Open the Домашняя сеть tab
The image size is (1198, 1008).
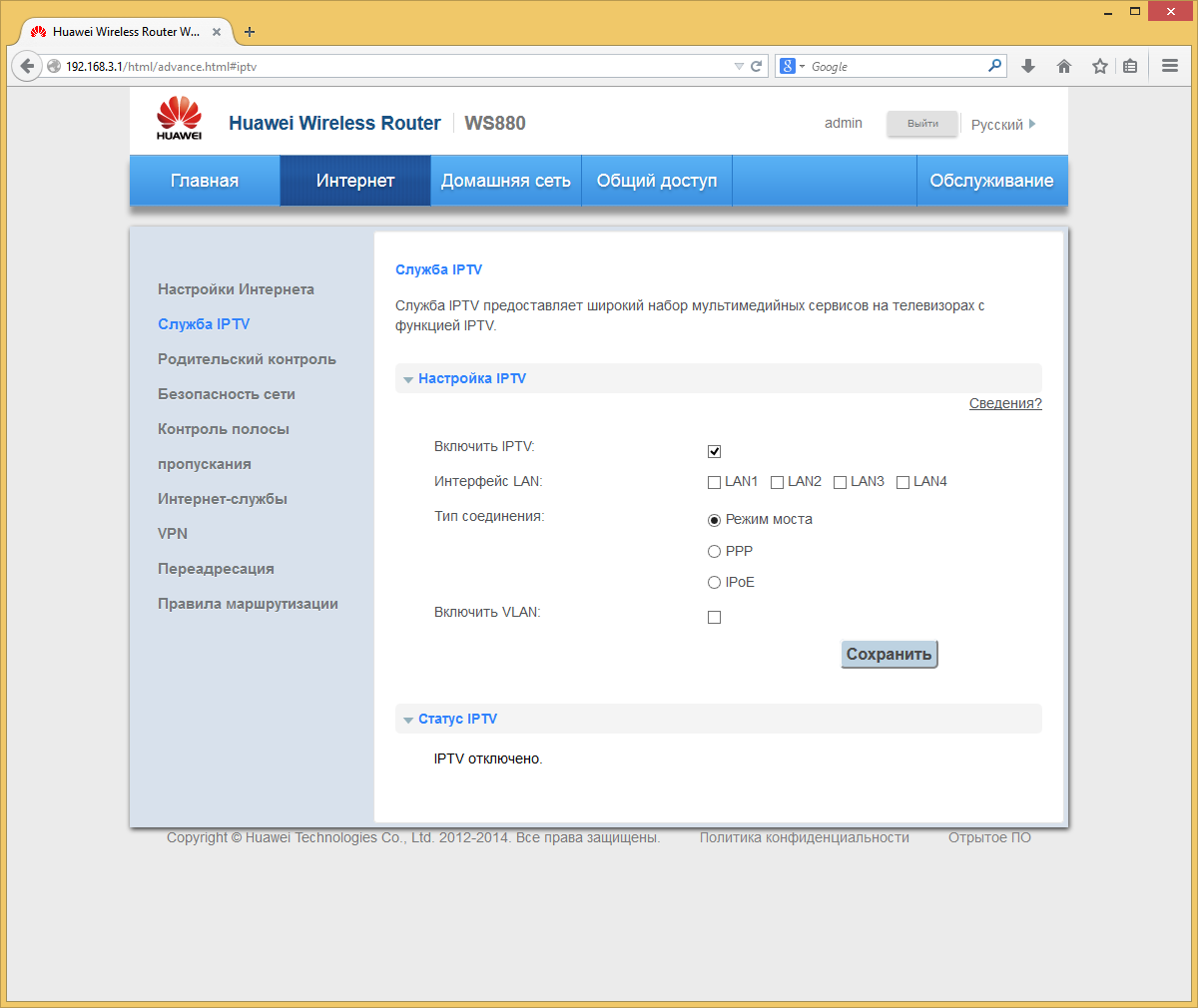[x=506, y=181]
